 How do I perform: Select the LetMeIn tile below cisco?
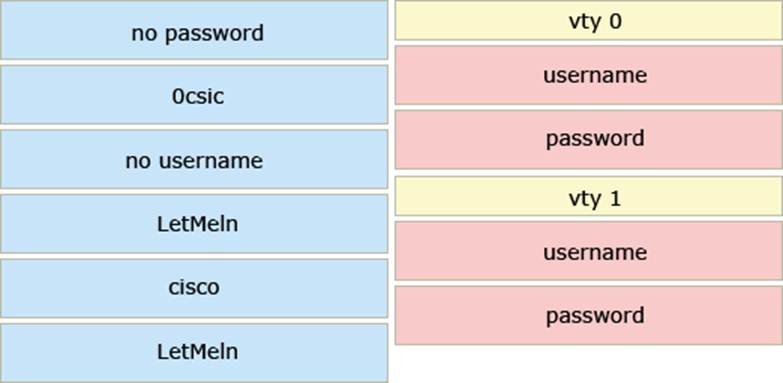coord(194,353)
